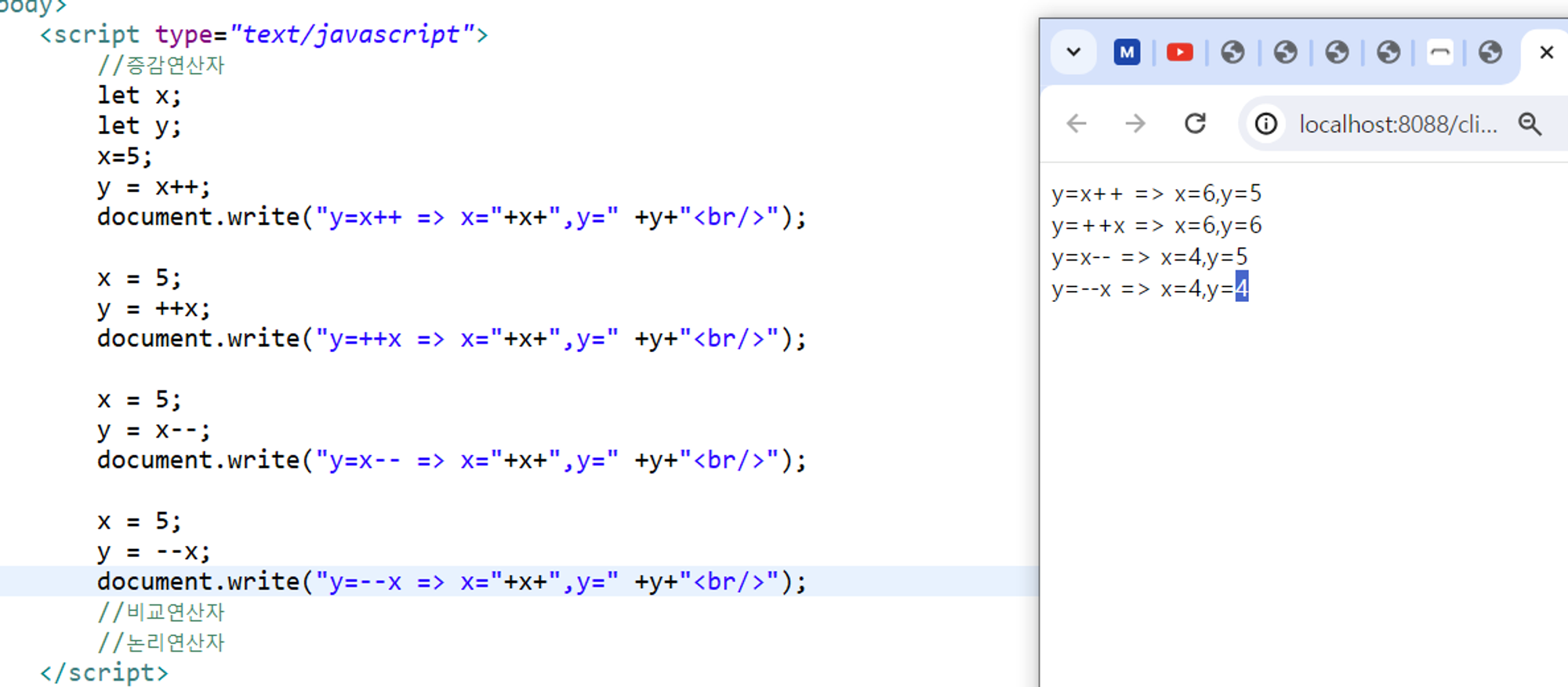Image resolution: width=1568 pixels, height=687 pixels.
Task: Click the comment //증감연산자
Action: tap(161, 65)
